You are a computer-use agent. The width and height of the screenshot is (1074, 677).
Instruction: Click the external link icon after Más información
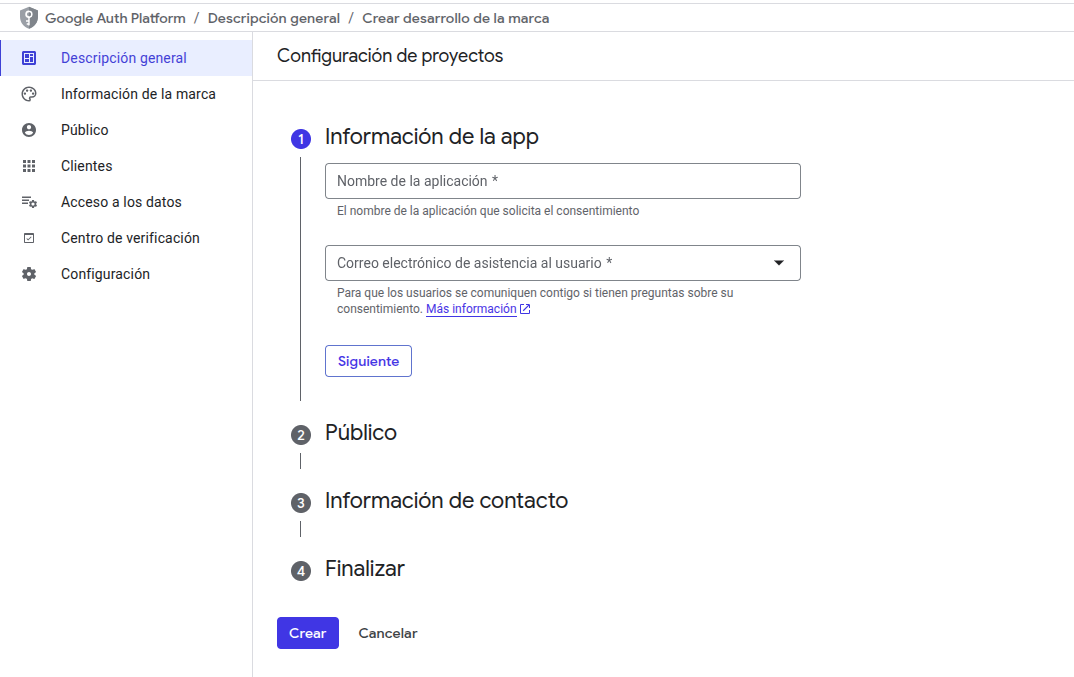coord(525,309)
